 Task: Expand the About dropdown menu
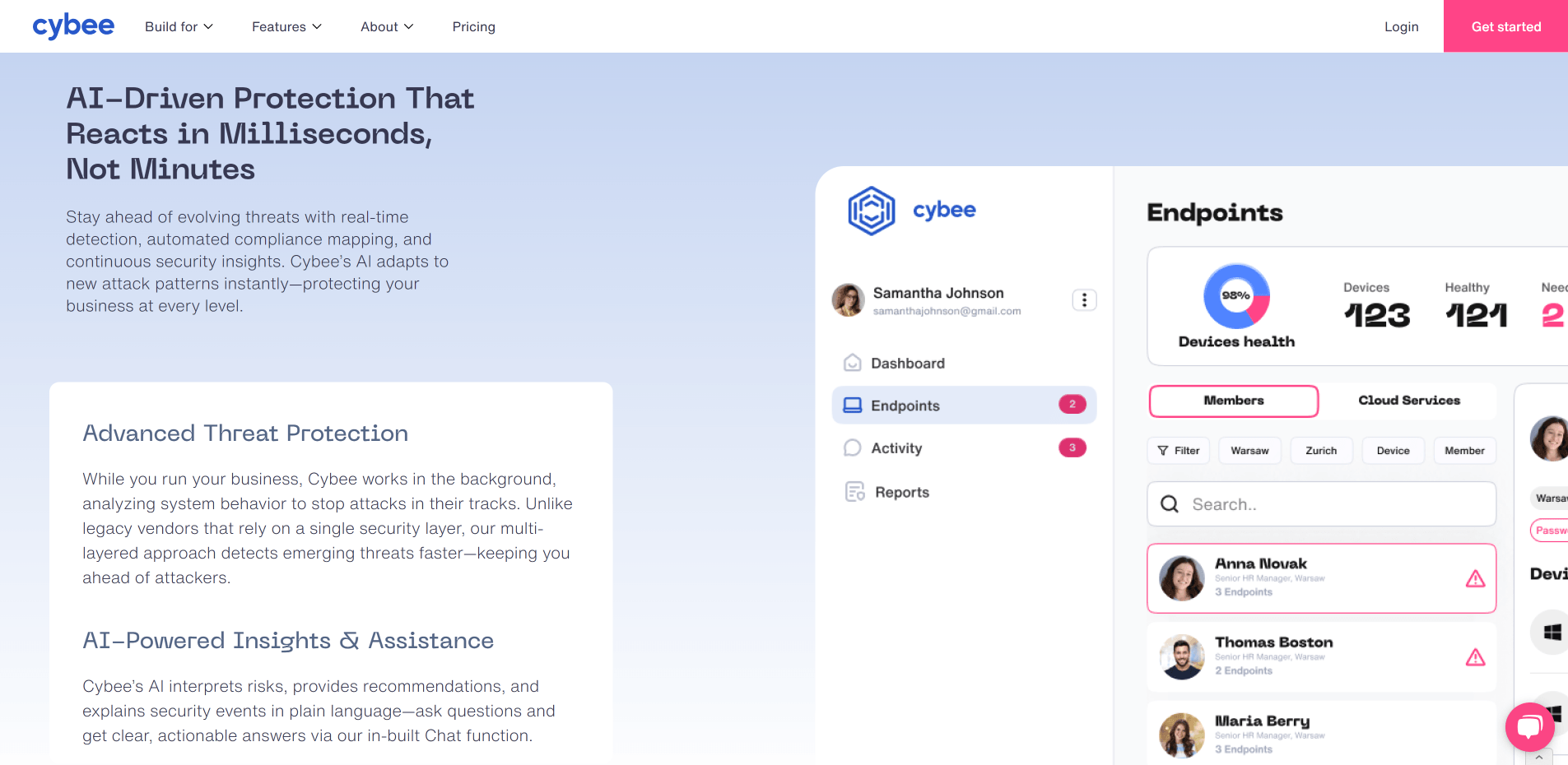tap(387, 26)
